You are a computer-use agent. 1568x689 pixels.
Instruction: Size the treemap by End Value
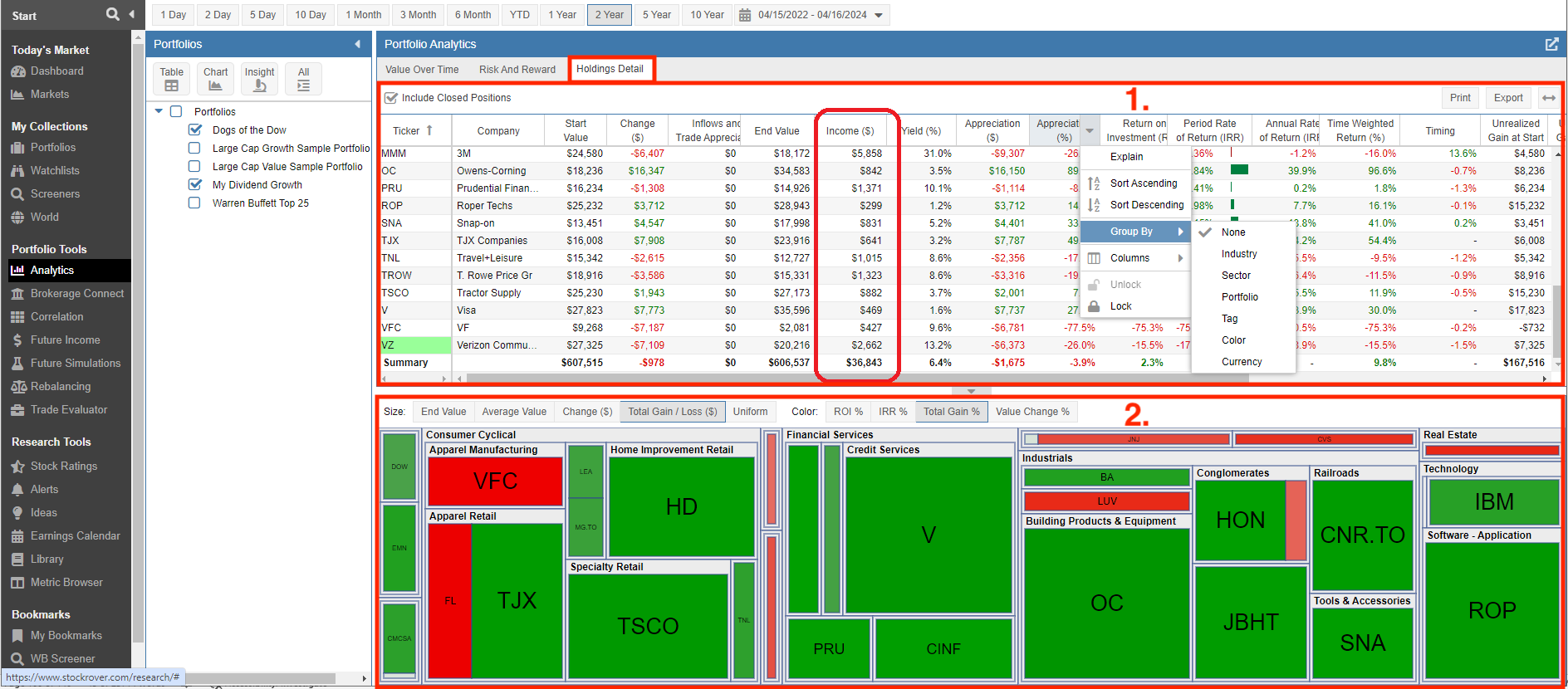coord(443,412)
